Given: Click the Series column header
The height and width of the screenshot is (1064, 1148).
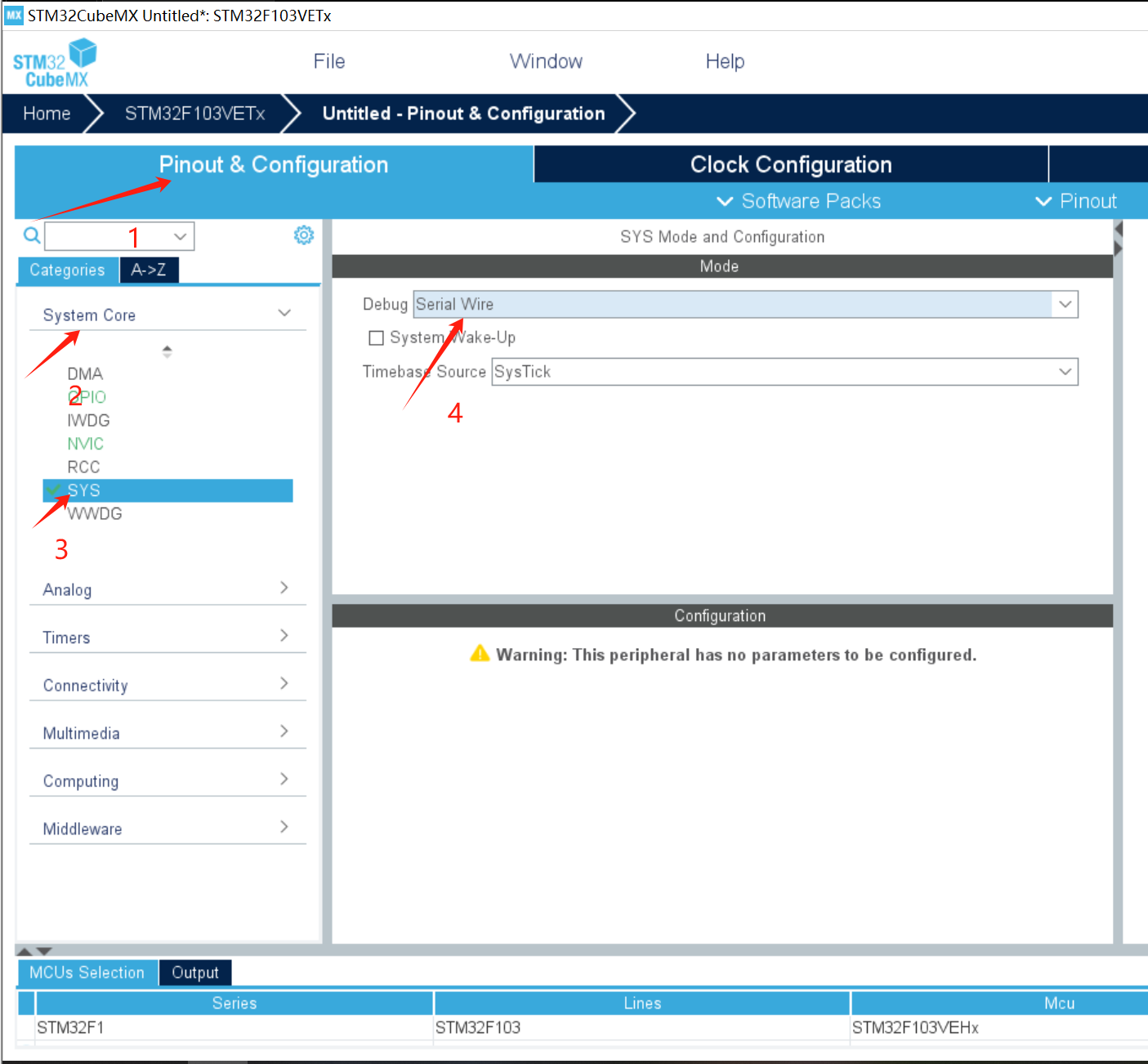Looking at the screenshot, I should pos(235,1003).
